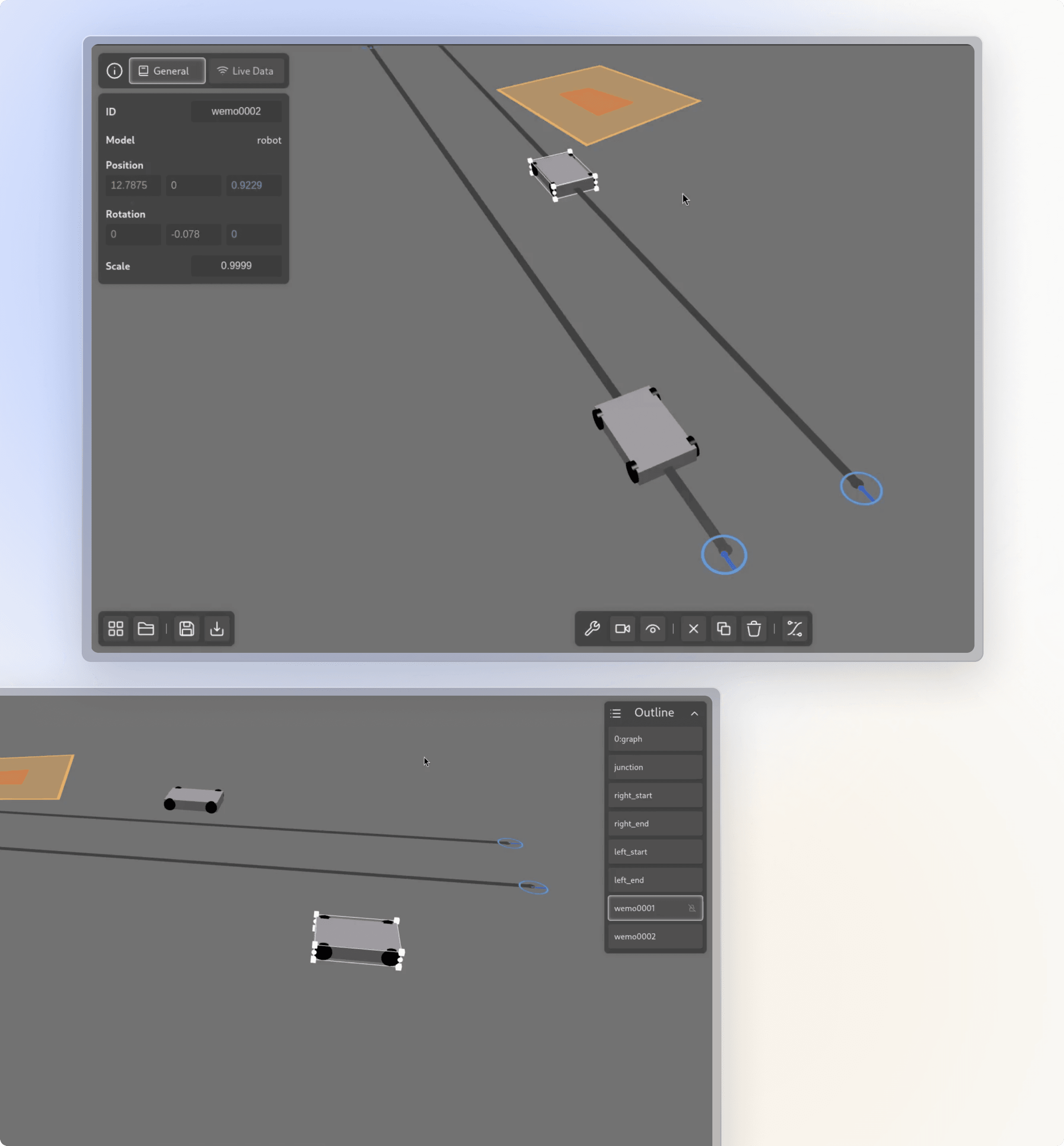The height and width of the screenshot is (1146, 1064).
Task: Click the wrench settings icon
Action: click(593, 628)
